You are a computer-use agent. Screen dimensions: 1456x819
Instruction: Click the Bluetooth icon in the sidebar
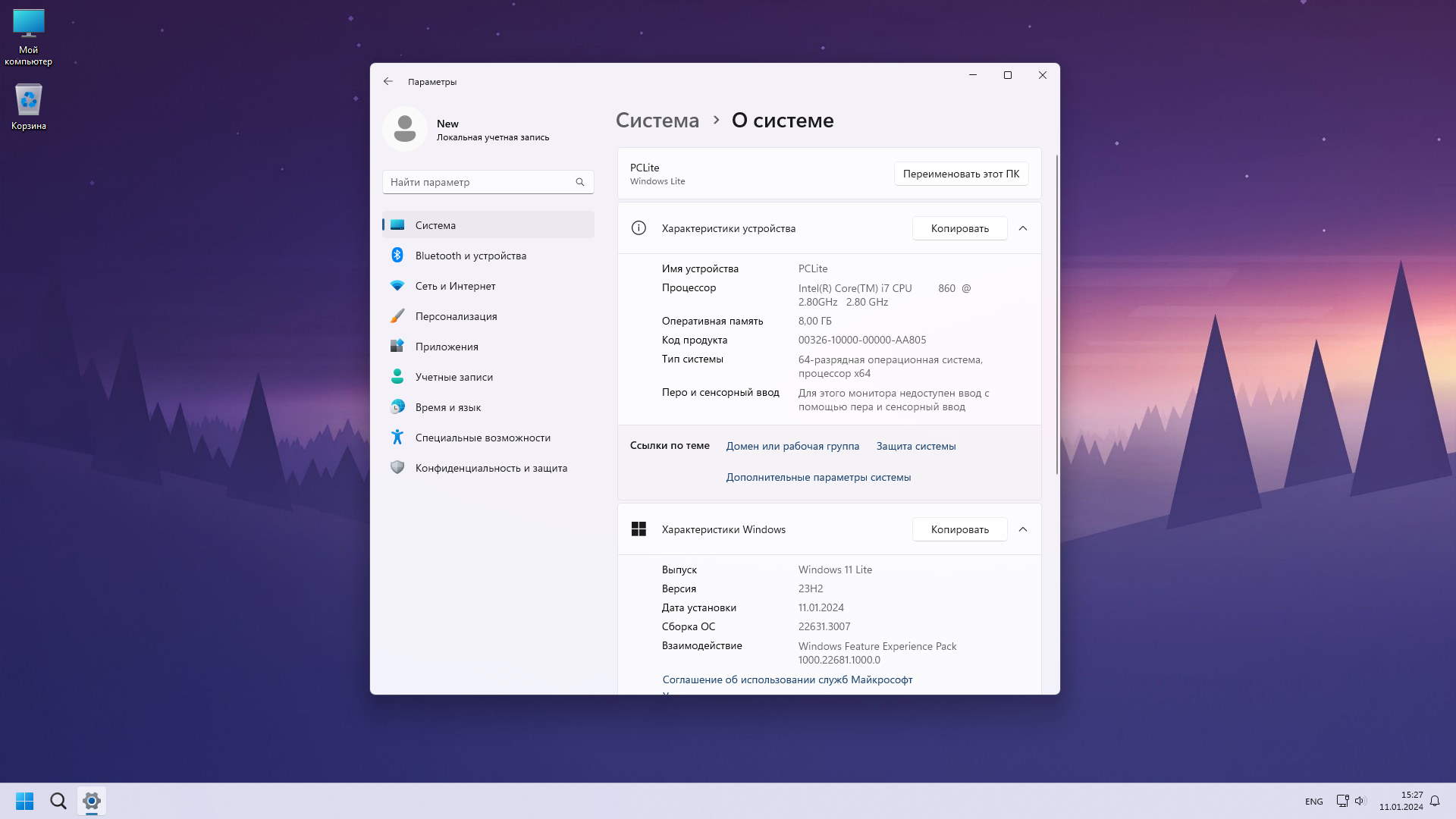(x=397, y=256)
